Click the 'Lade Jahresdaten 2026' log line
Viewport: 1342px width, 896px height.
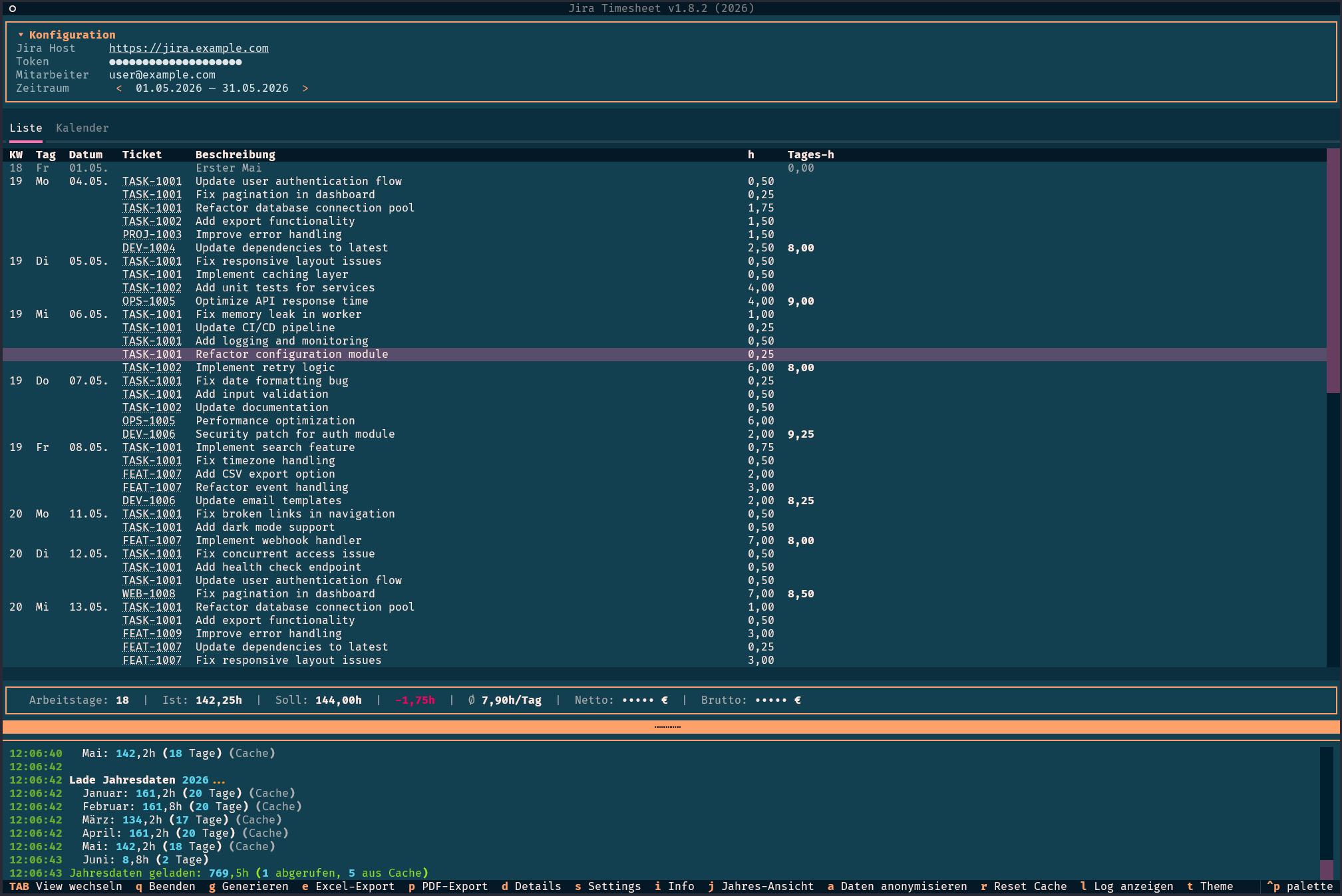(x=118, y=780)
